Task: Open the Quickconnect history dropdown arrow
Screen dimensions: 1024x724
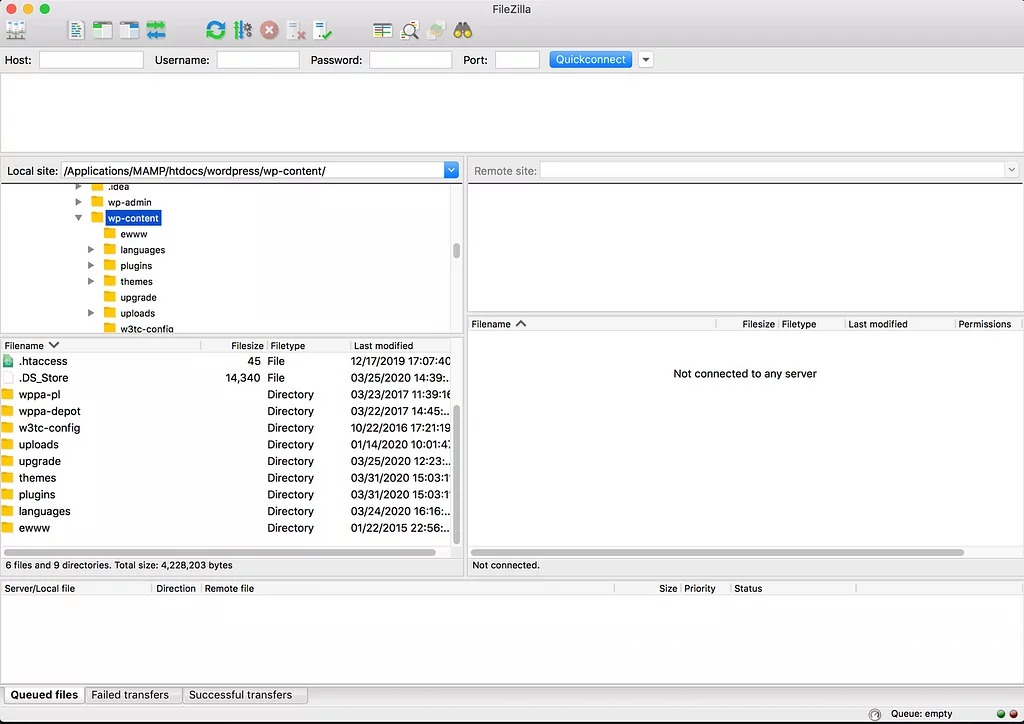Action: click(x=645, y=60)
